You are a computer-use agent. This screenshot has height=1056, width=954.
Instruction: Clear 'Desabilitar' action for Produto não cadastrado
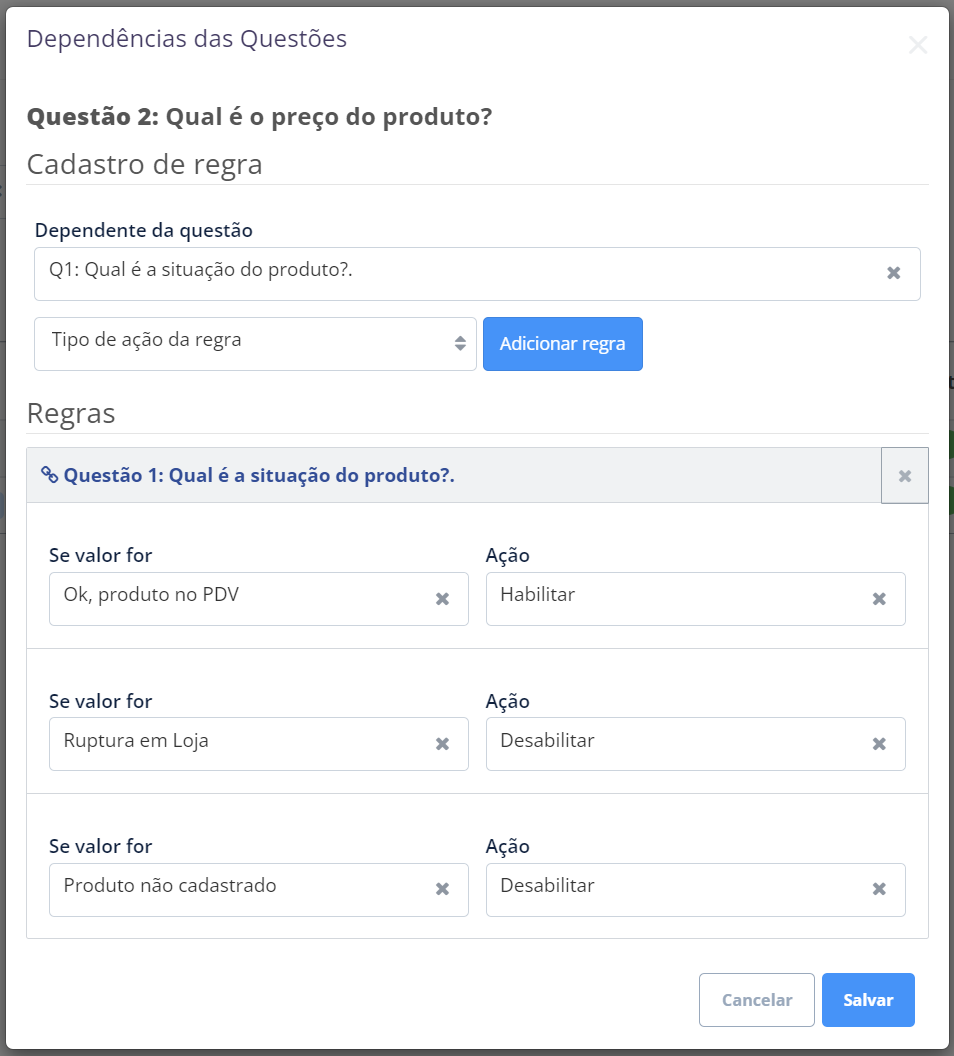tap(879, 889)
